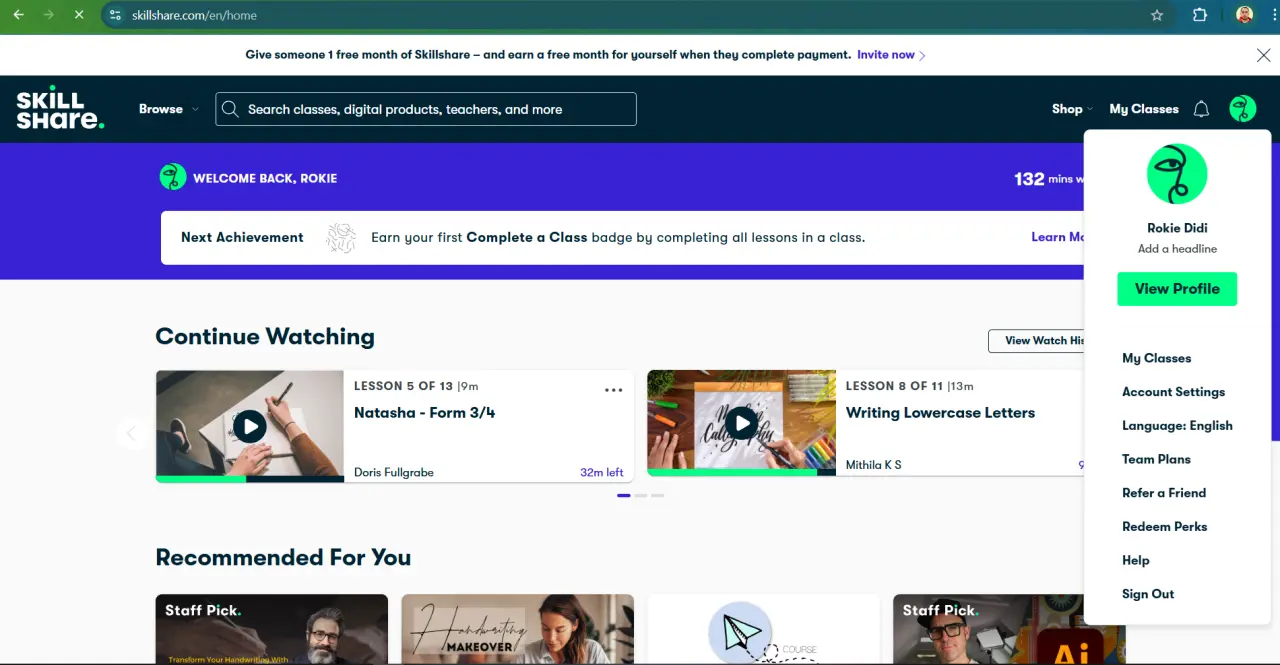Click in the search classes field
Screen dimensions: 1280x665
coord(426,109)
